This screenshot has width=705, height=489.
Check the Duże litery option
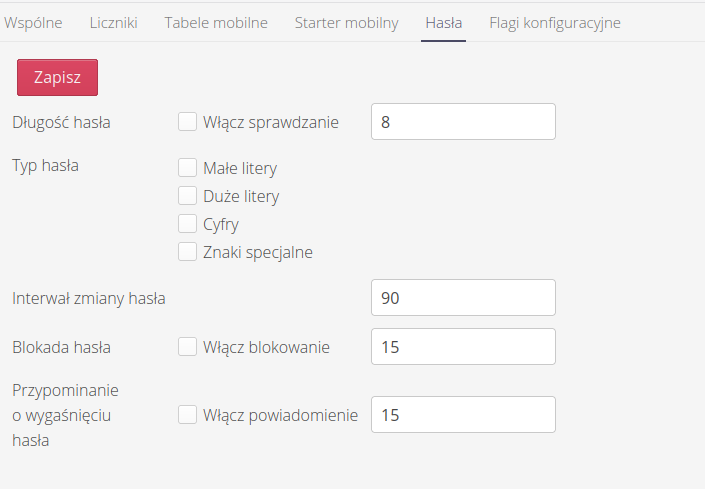187,196
